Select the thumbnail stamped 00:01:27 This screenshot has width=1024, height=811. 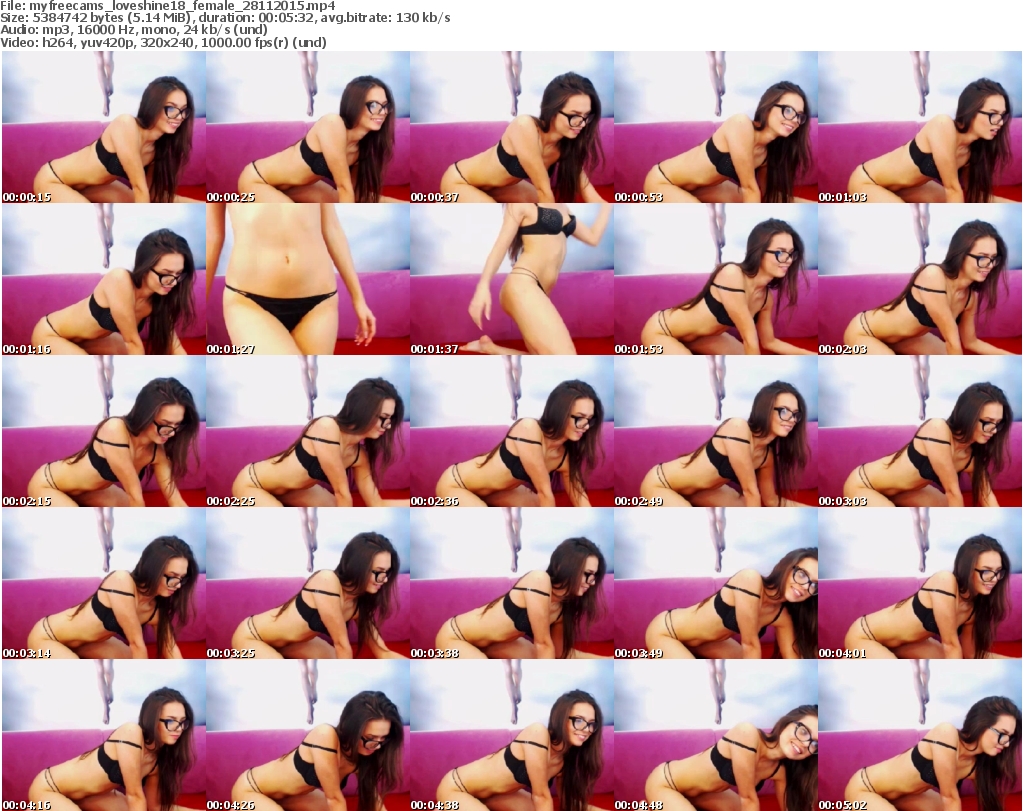308,279
